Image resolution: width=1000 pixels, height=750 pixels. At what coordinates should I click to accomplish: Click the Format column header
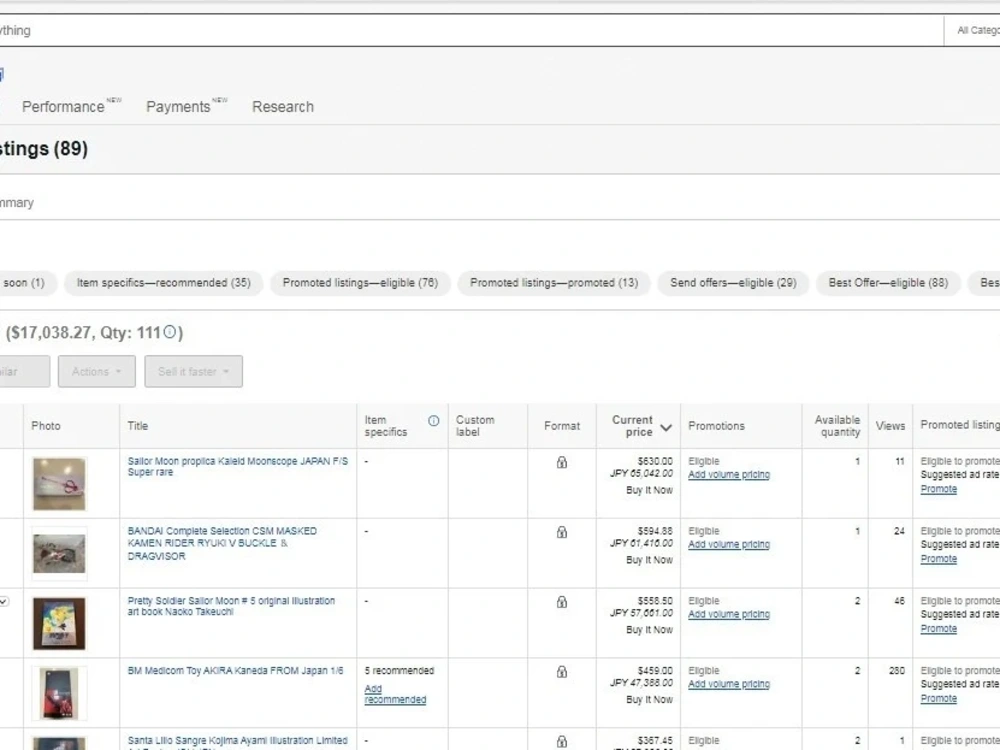(x=562, y=425)
